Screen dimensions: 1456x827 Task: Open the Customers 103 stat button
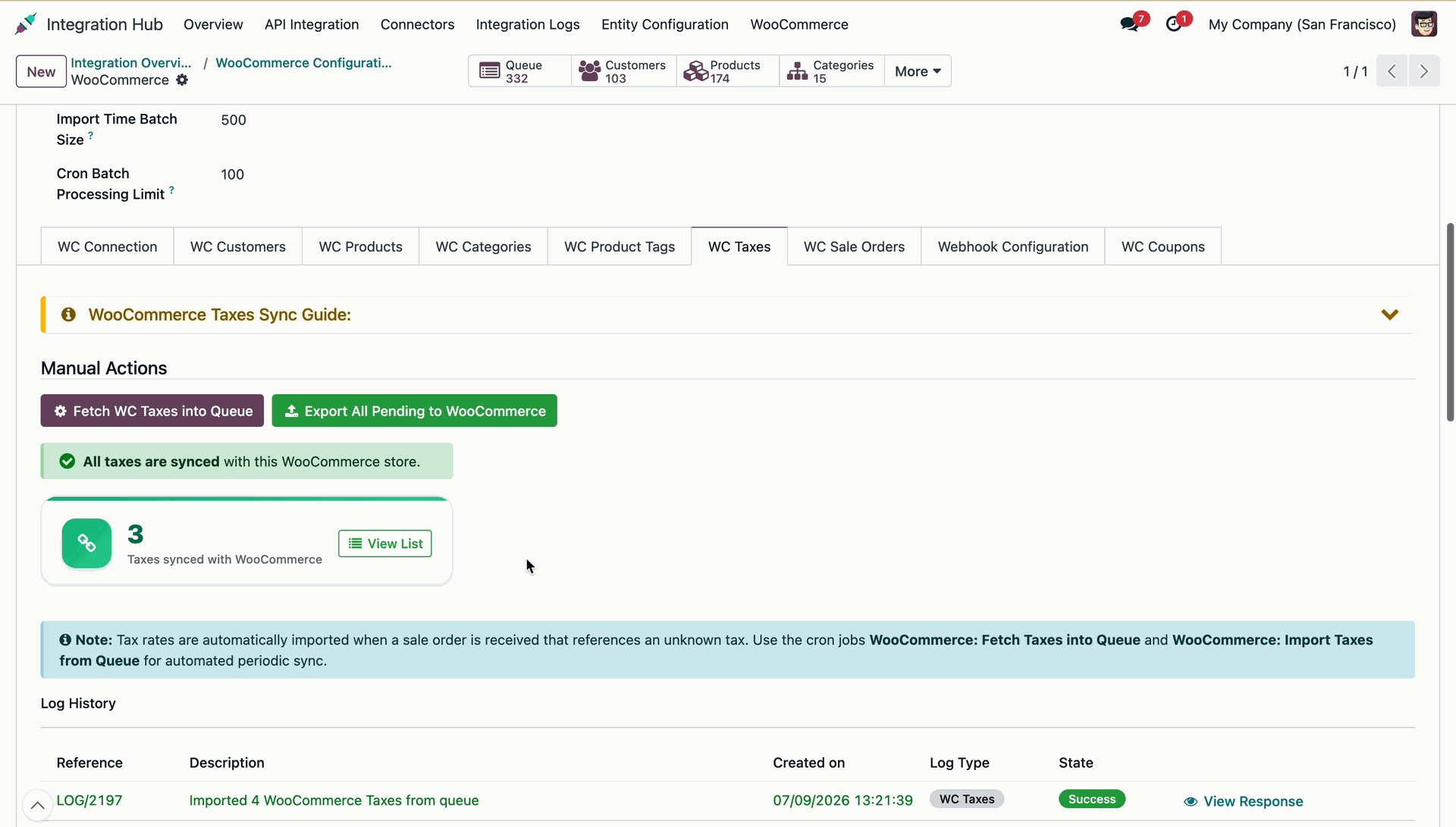(x=623, y=71)
